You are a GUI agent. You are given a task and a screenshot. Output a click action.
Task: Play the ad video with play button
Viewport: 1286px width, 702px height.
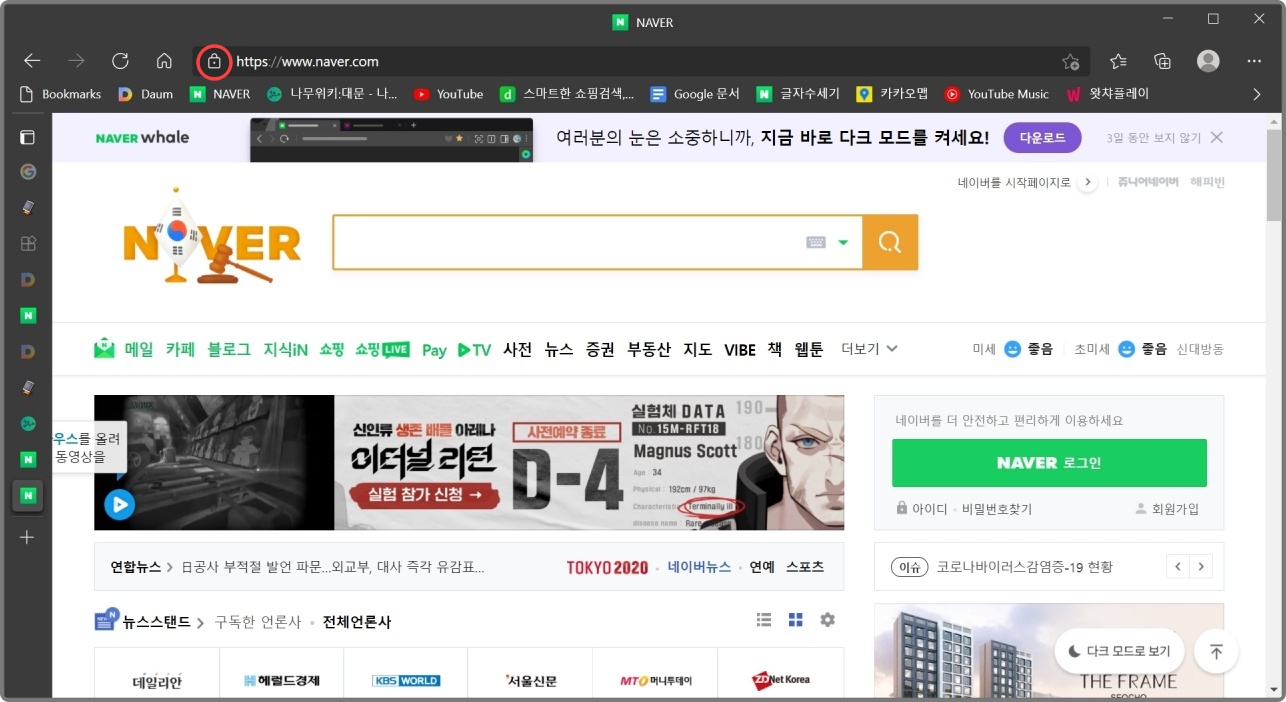click(119, 505)
